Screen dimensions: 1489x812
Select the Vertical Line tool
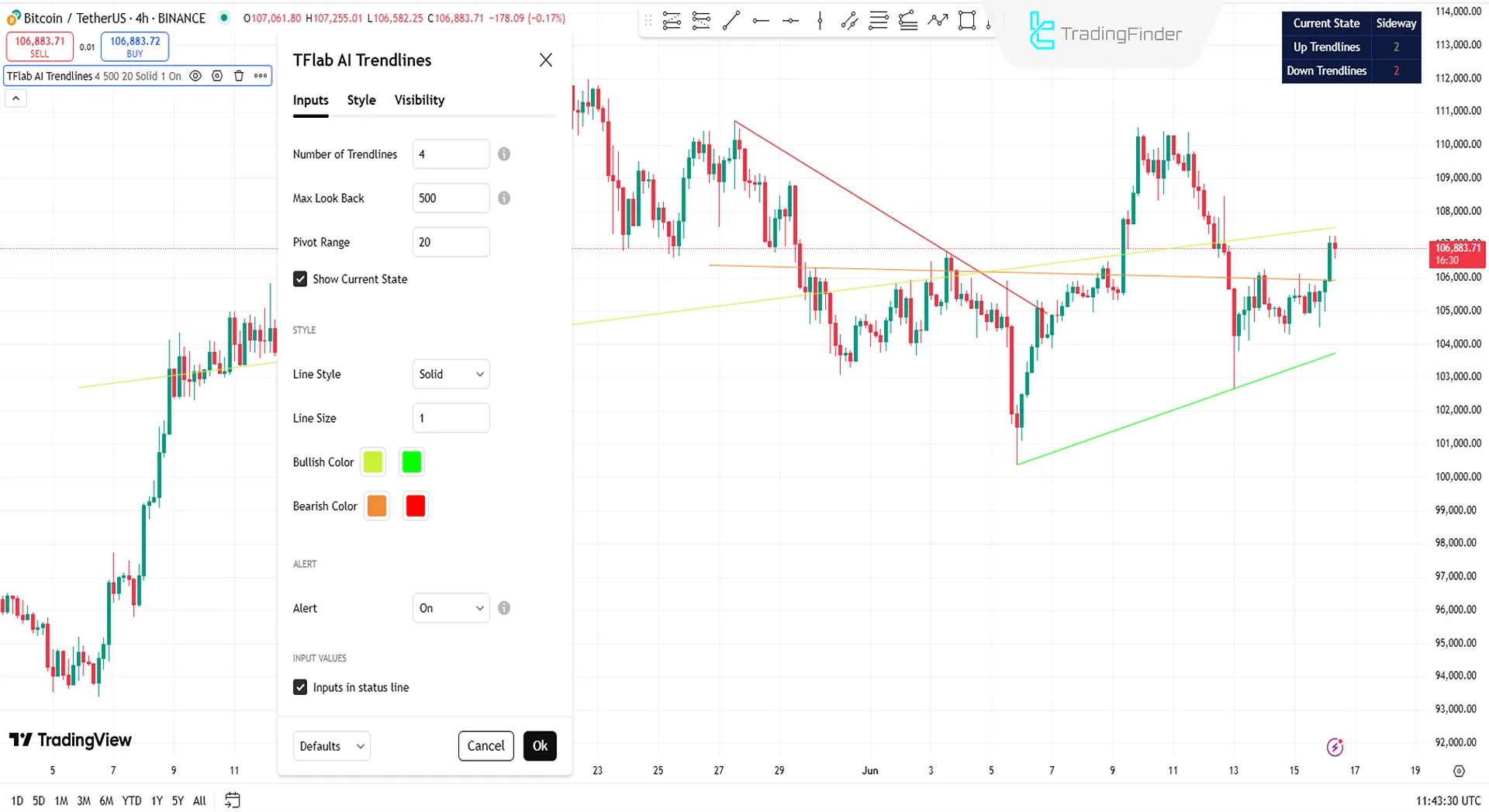[820, 20]
